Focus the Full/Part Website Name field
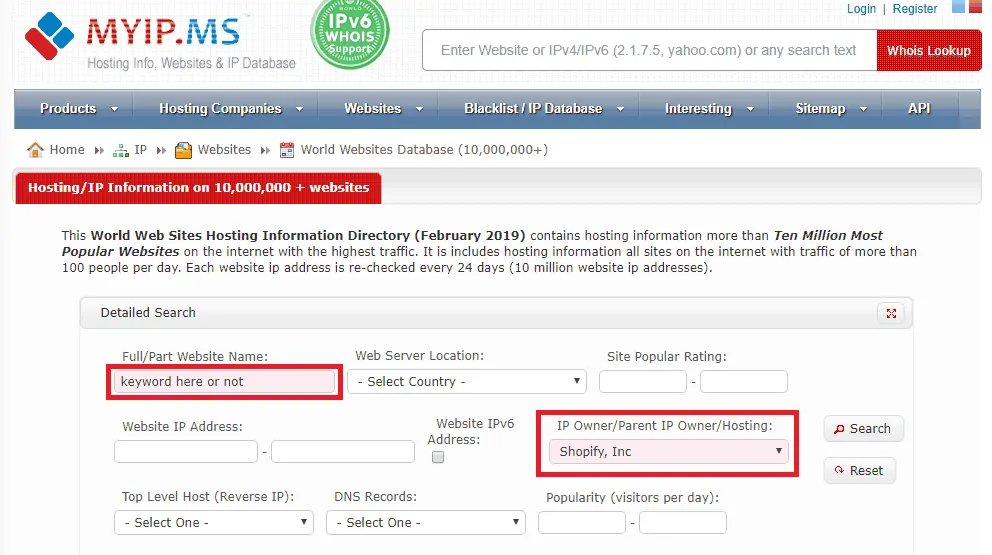 225,381
